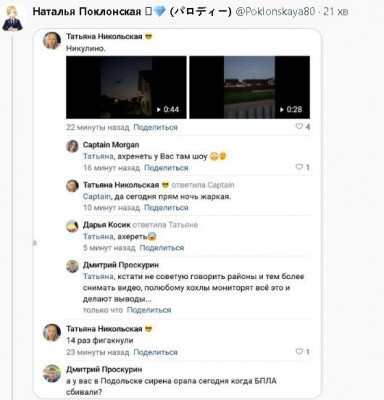Click Поделиться under the Никулино post

tap(155, 127)
